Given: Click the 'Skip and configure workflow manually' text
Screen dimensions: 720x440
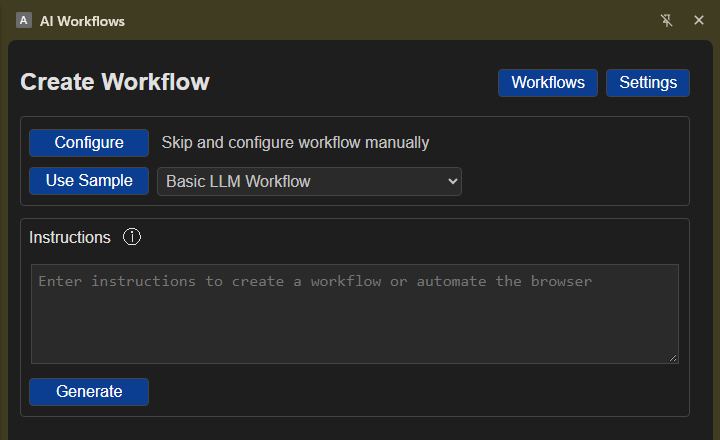Looking at the screenshot, I should [x=295, y=143].
